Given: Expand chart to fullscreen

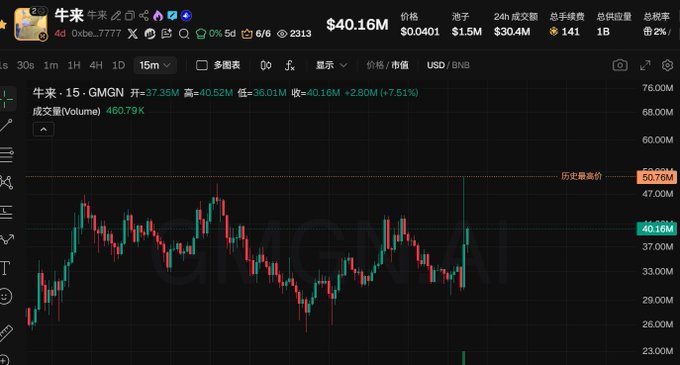Looking at the screenshot, I should pos(645,65).
